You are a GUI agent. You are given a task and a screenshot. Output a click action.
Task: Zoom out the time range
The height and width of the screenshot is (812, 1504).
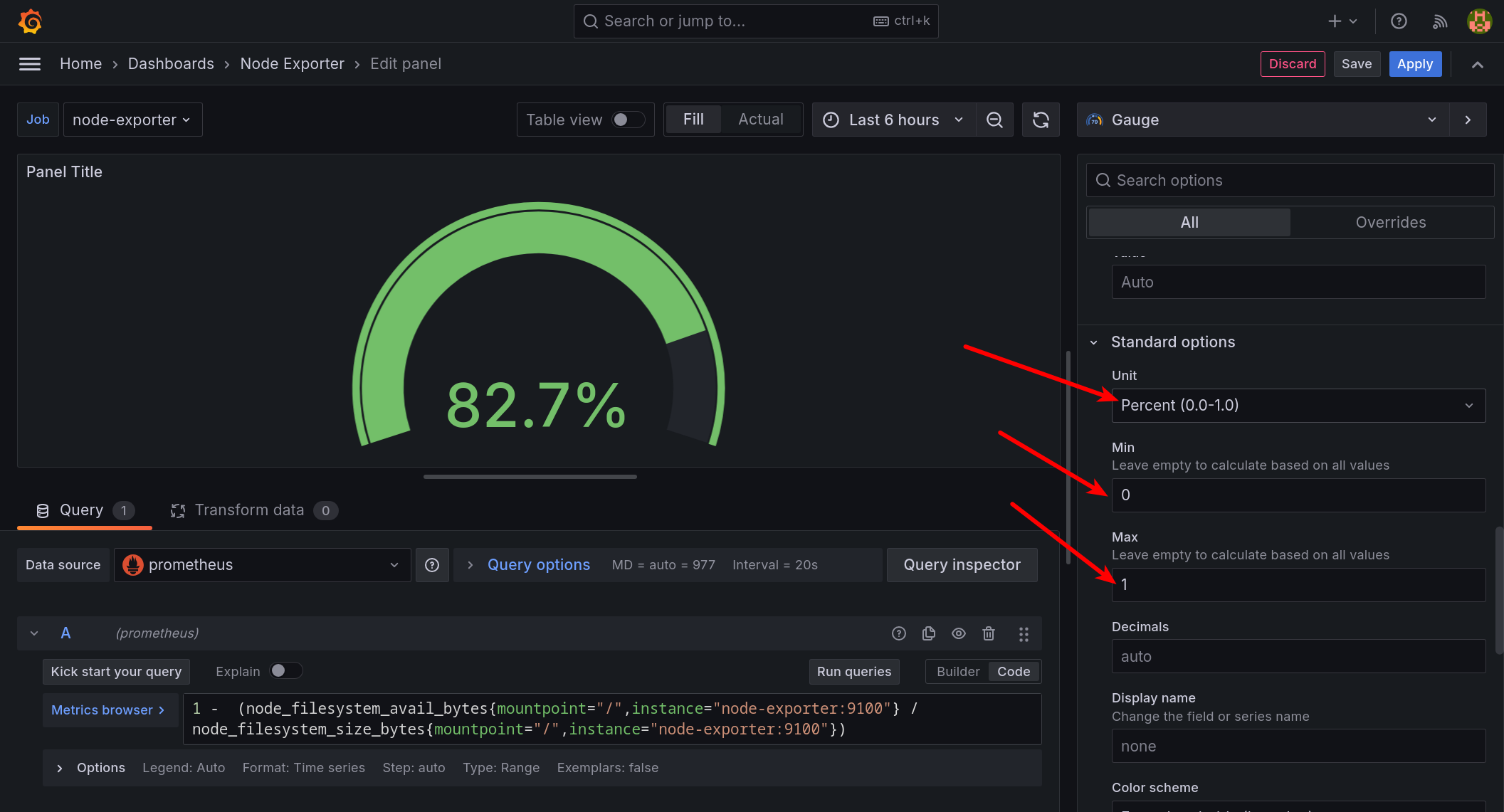click(994, 120)
